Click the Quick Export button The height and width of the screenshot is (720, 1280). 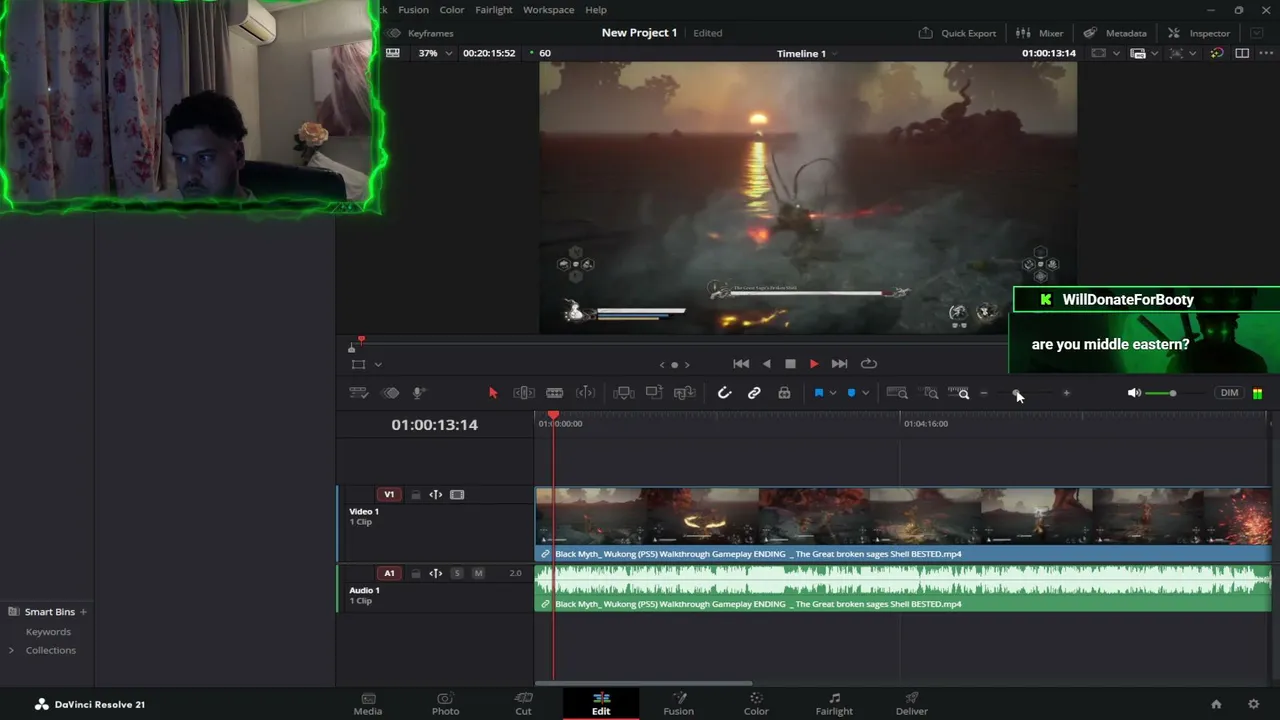958,33
